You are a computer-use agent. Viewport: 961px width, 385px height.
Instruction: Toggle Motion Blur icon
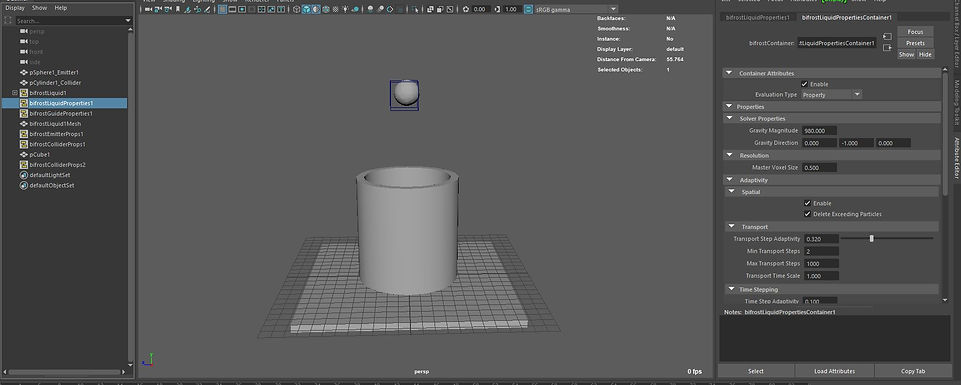coord(380,9)
